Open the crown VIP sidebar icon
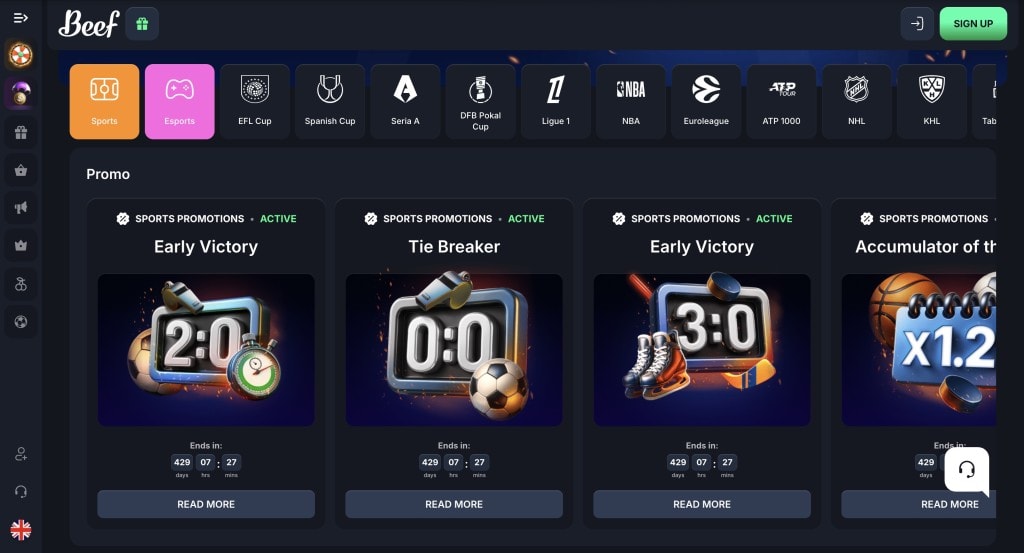The height and width of the screenshot is (553, 1024). [x=21, y=245]
